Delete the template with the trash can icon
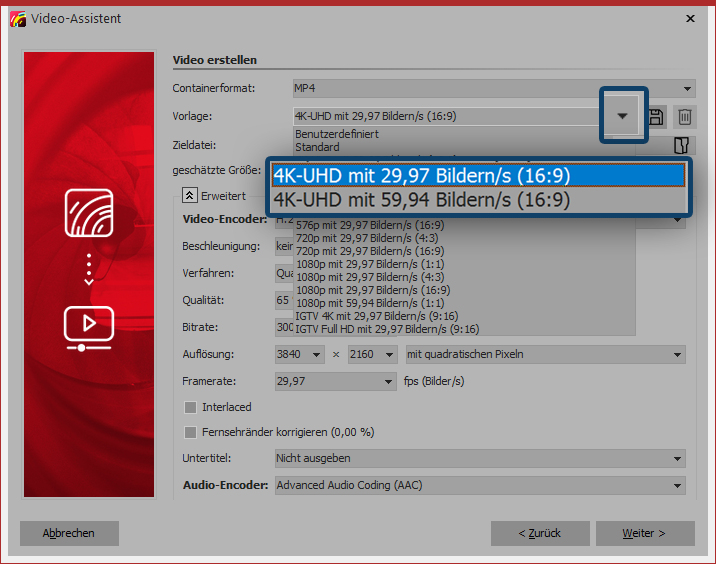Screen dimensions: 716x564 pyautogui.click(x=684, y=117)
